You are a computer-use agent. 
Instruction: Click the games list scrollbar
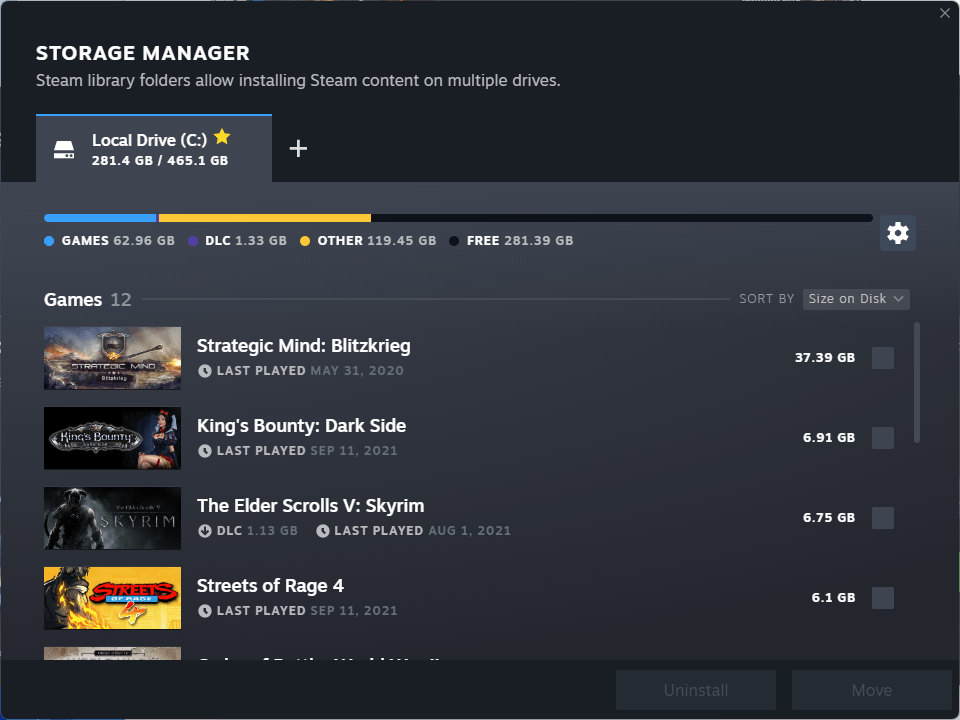[917, 382]
